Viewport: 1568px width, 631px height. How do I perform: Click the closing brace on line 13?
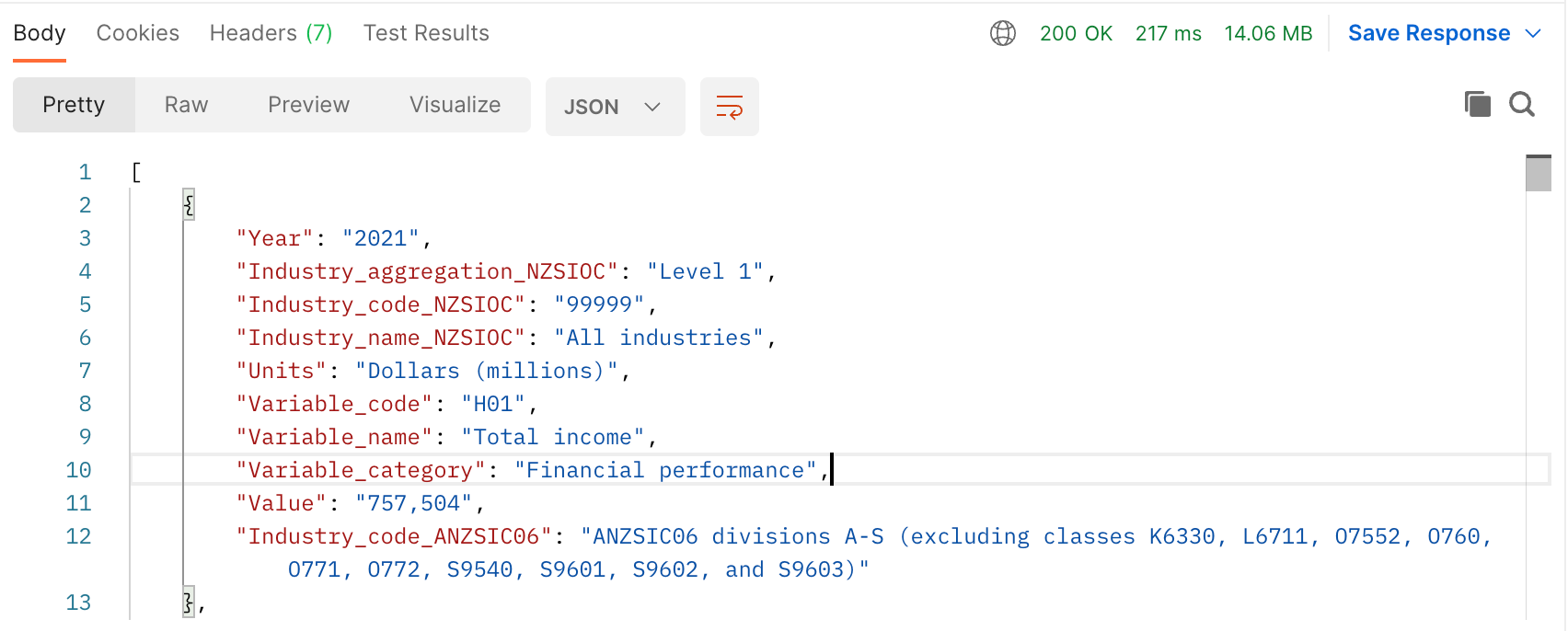(x=189, y=602)
